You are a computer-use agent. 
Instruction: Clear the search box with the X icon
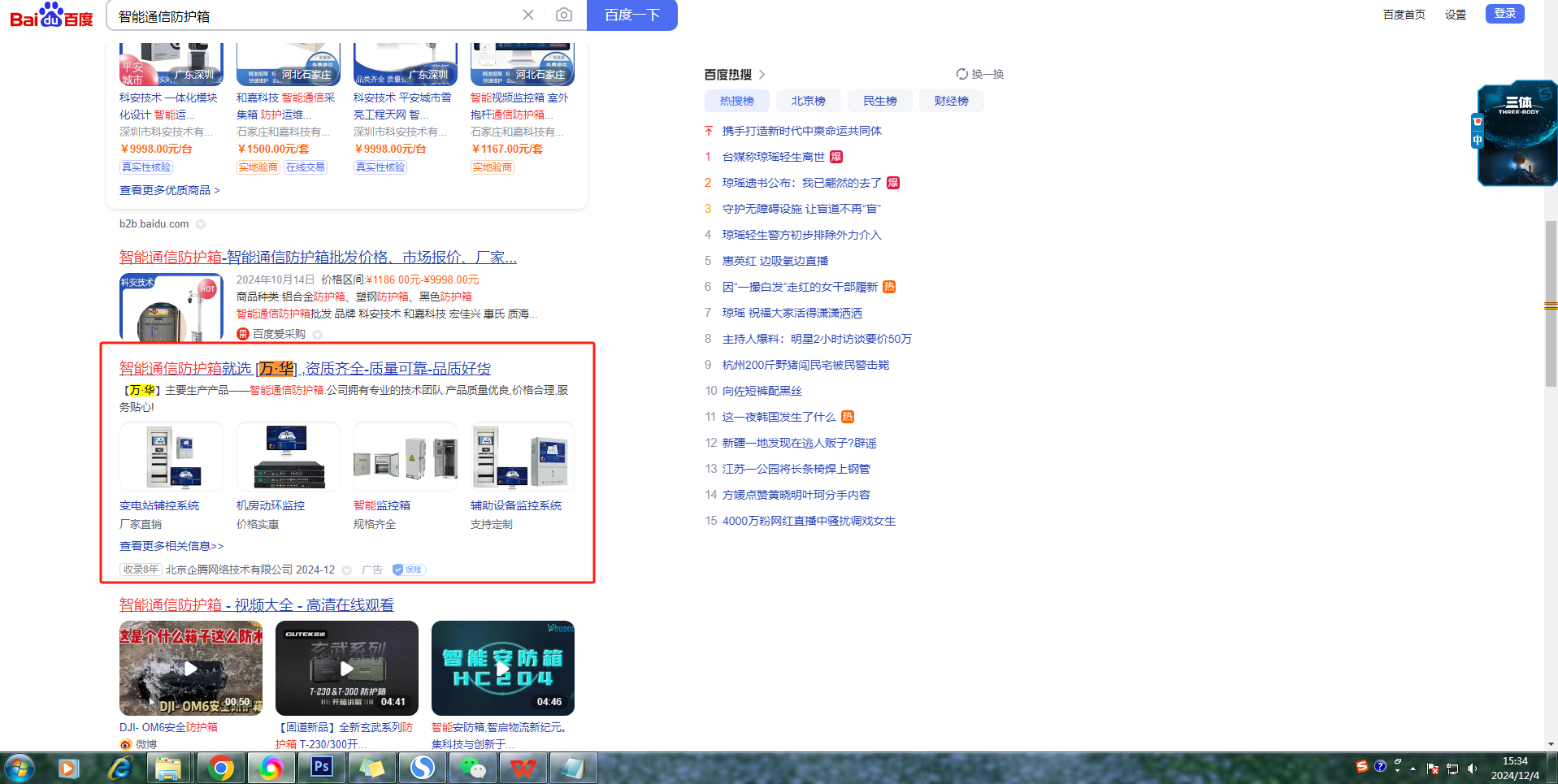pyautogui.click(x=528, y=15)
